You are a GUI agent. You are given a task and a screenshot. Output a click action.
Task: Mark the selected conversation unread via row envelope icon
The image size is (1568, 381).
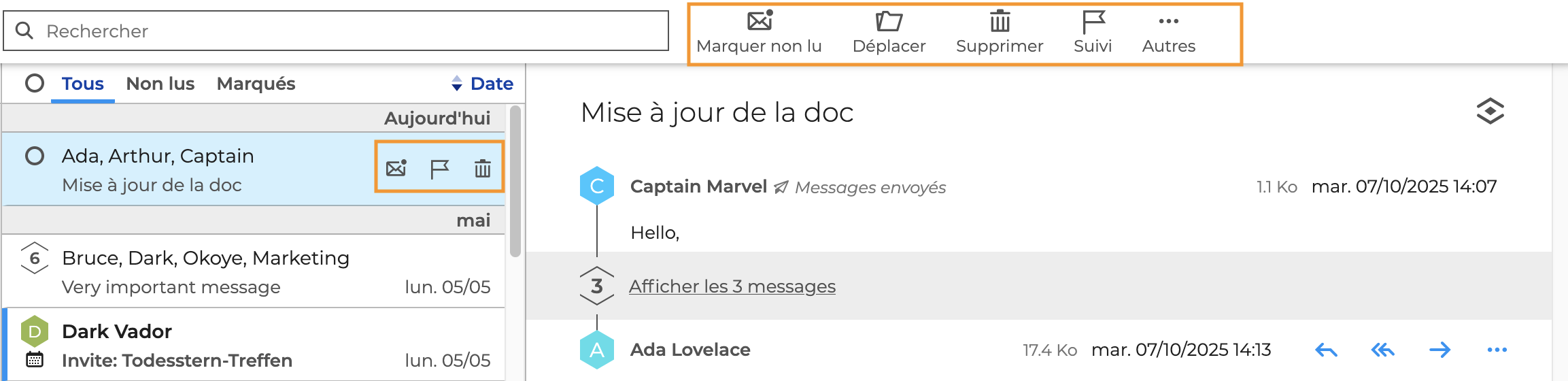(396, 168)
